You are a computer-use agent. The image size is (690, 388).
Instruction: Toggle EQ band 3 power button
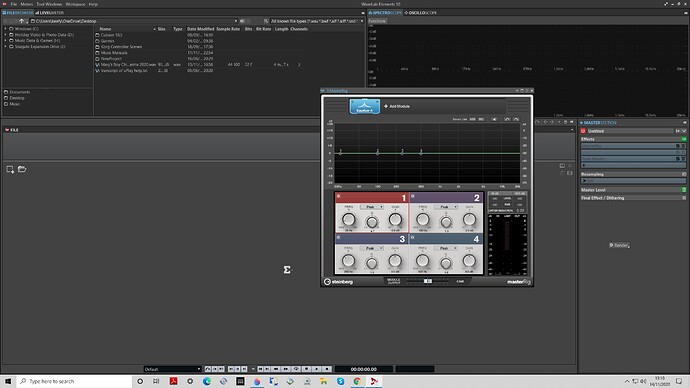pos(338,237)
